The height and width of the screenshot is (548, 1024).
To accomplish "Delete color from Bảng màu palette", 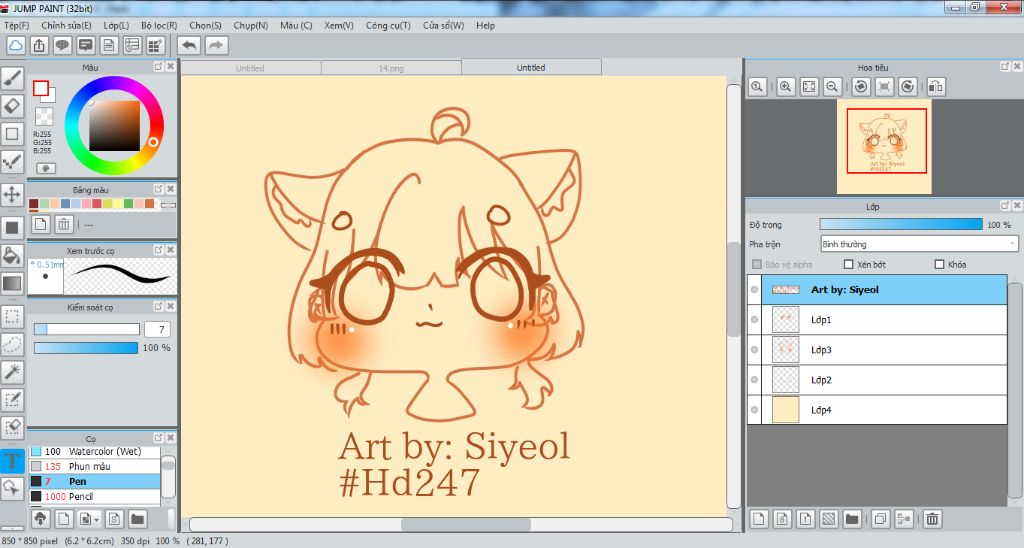I will click(63, 224).
